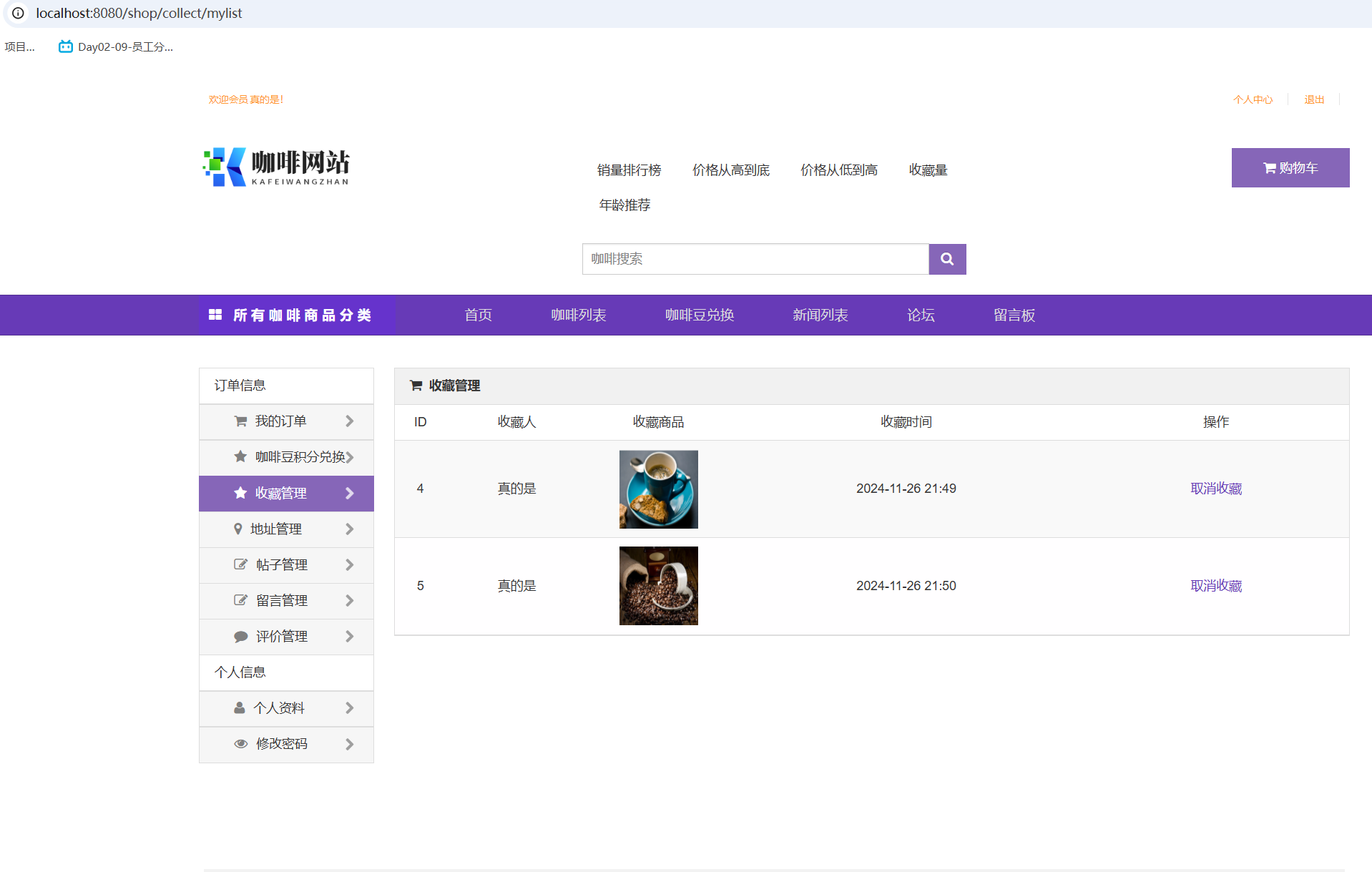Screen dimensions: 1372x872
Task: Click the grid icon beside 所有咖啡商品分类
Action: click(x=215, y=315)
